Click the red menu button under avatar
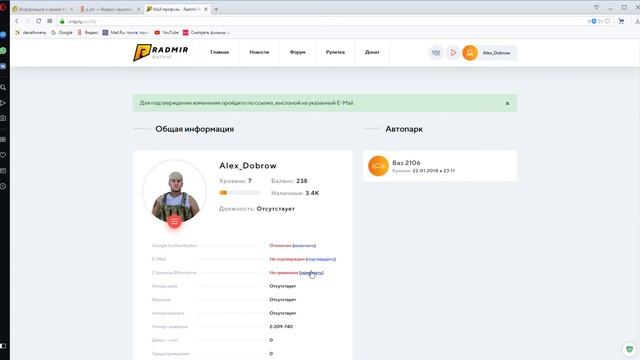Viewport: 640px width, 360px height. point(174,222)
